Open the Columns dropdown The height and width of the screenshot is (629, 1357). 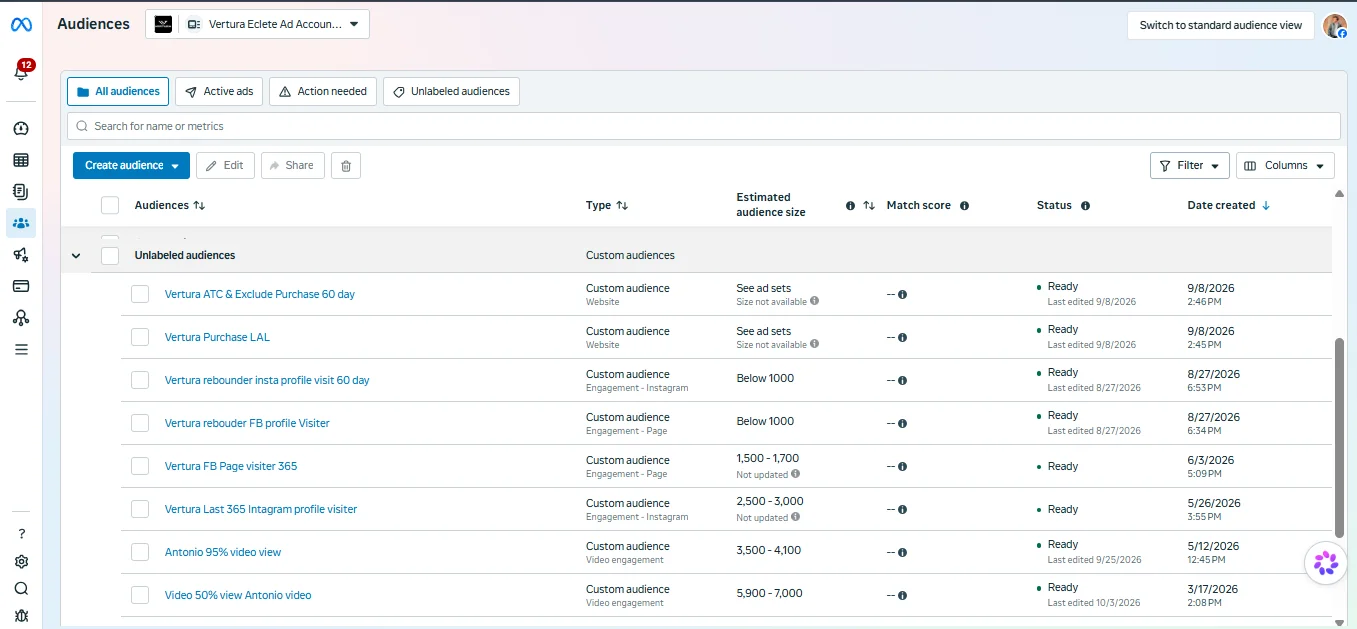[1285, 166]
